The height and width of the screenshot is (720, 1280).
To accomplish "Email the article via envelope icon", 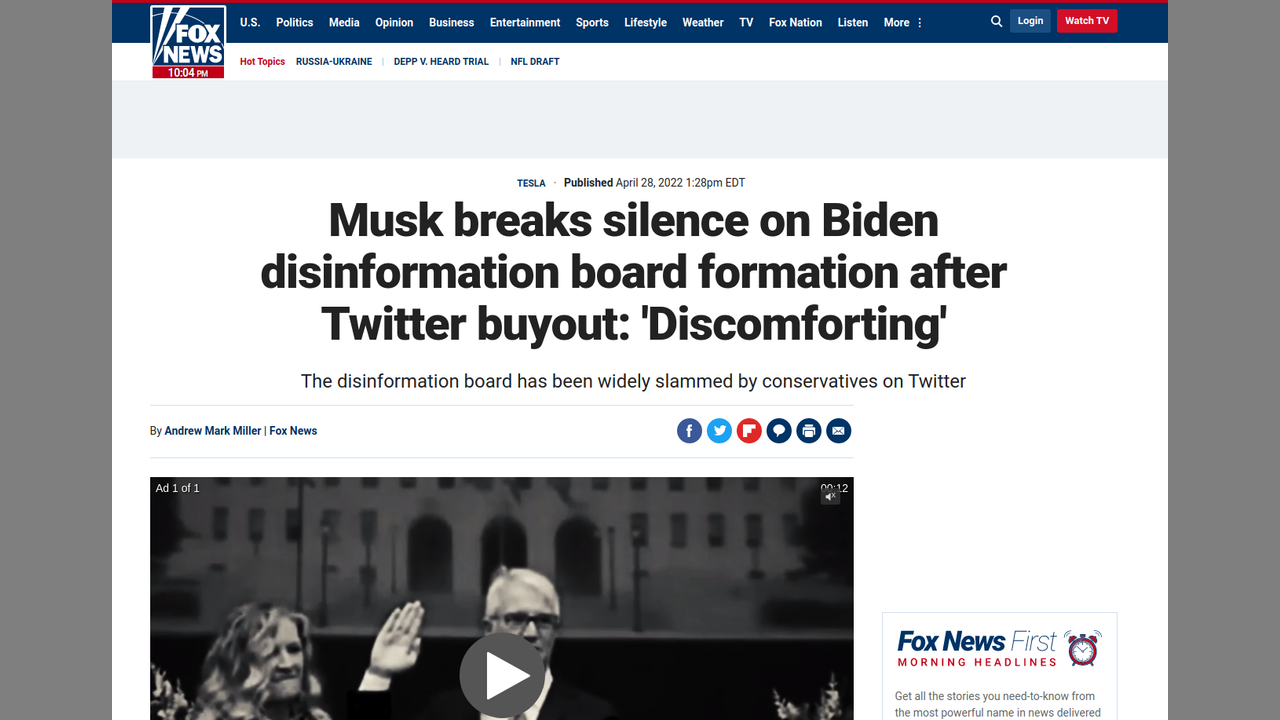I will (839, 431).
